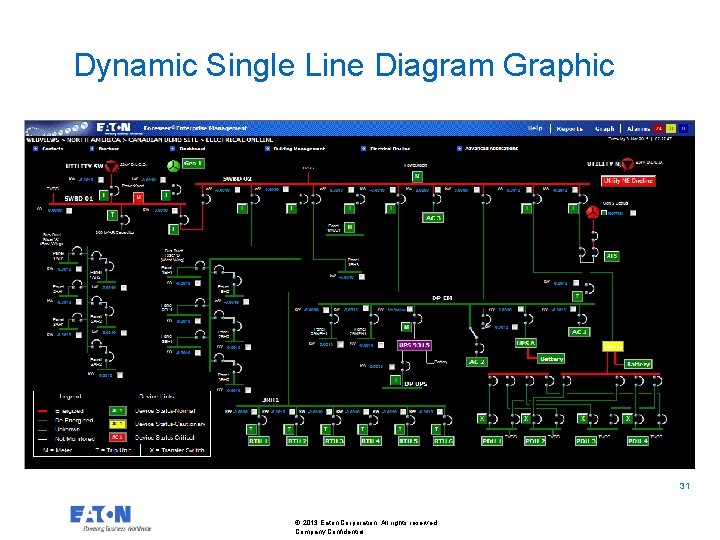Expand the Building Management navigation item
The image size is (720, 540).
click(267, 148)
